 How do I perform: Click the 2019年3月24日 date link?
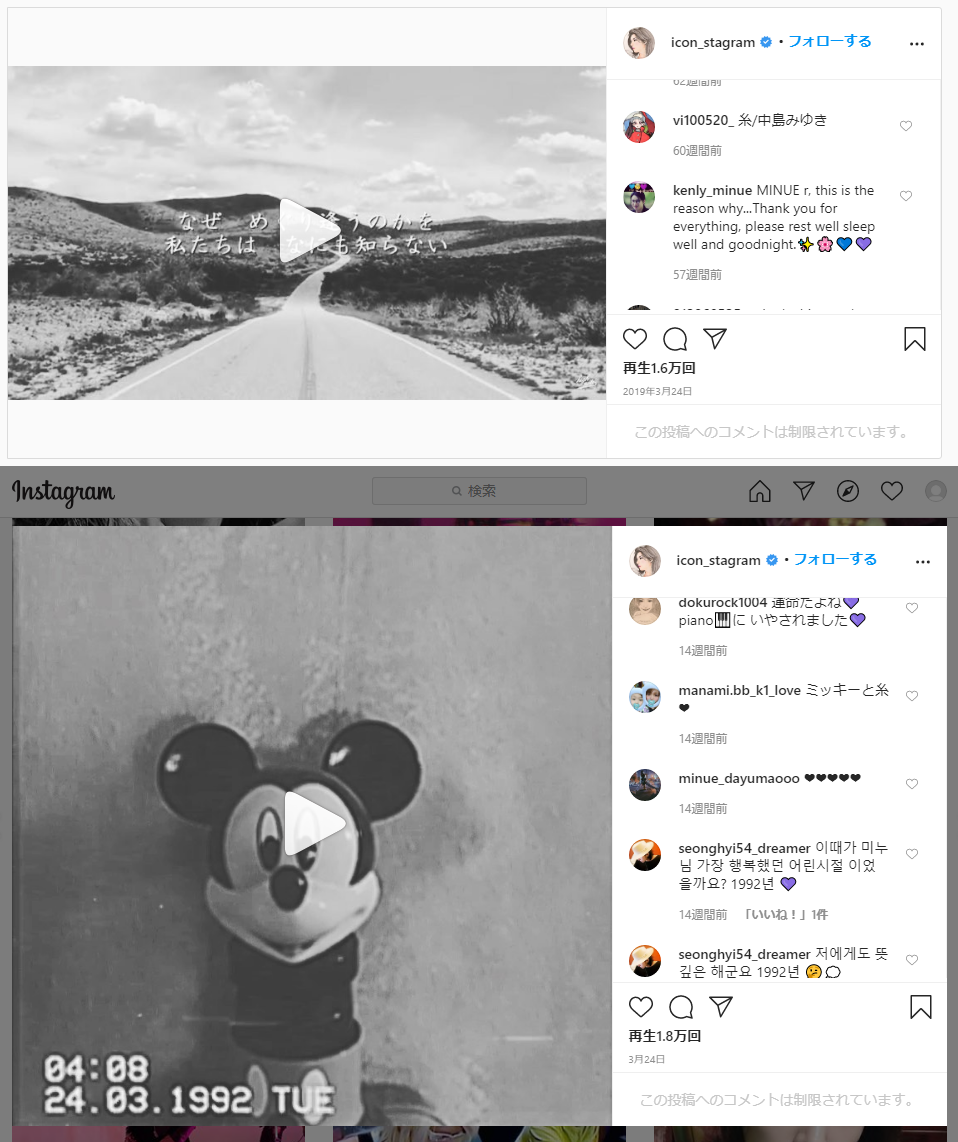coord(657,391)
